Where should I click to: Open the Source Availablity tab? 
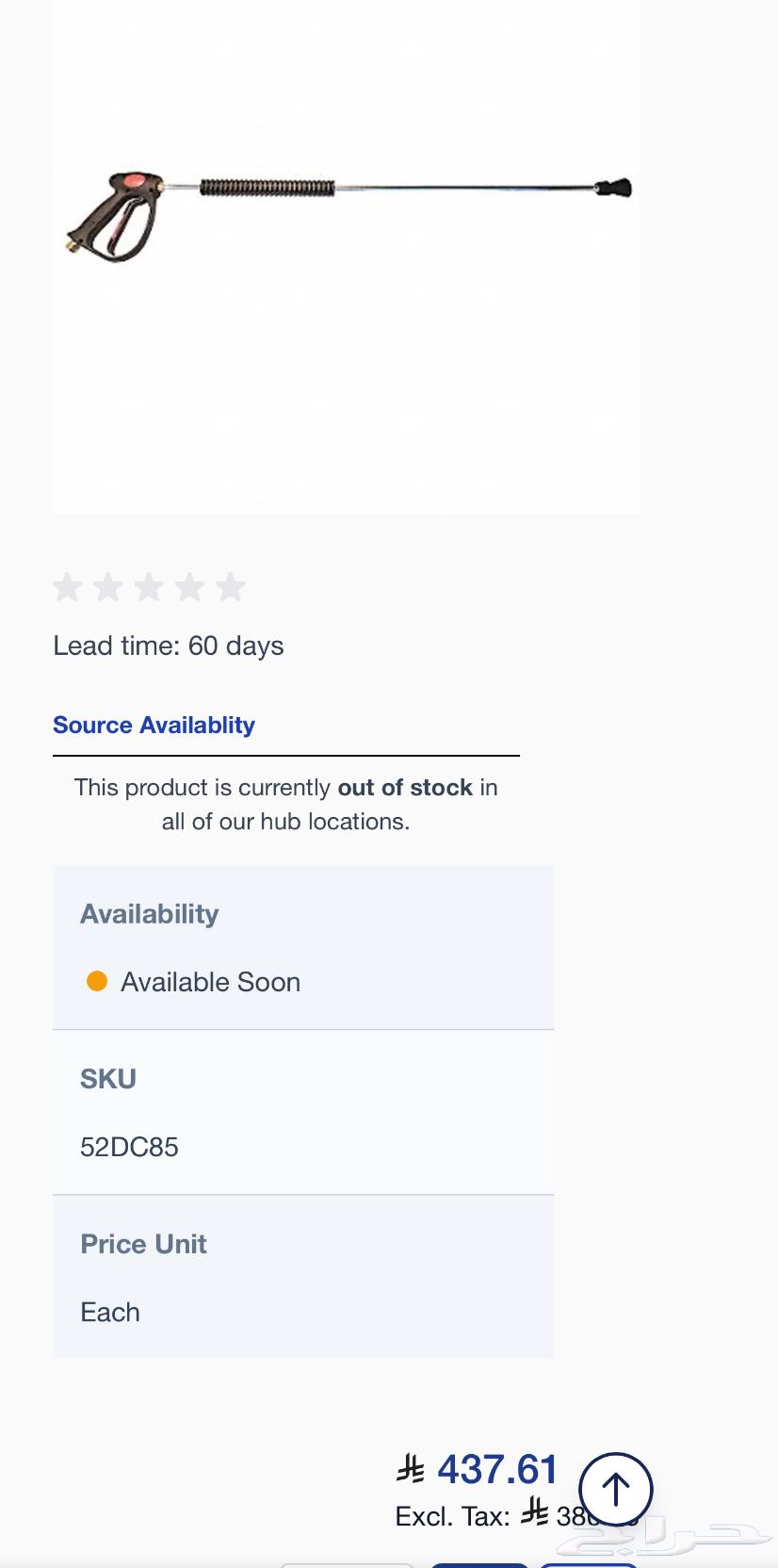(x=154, y=725)
